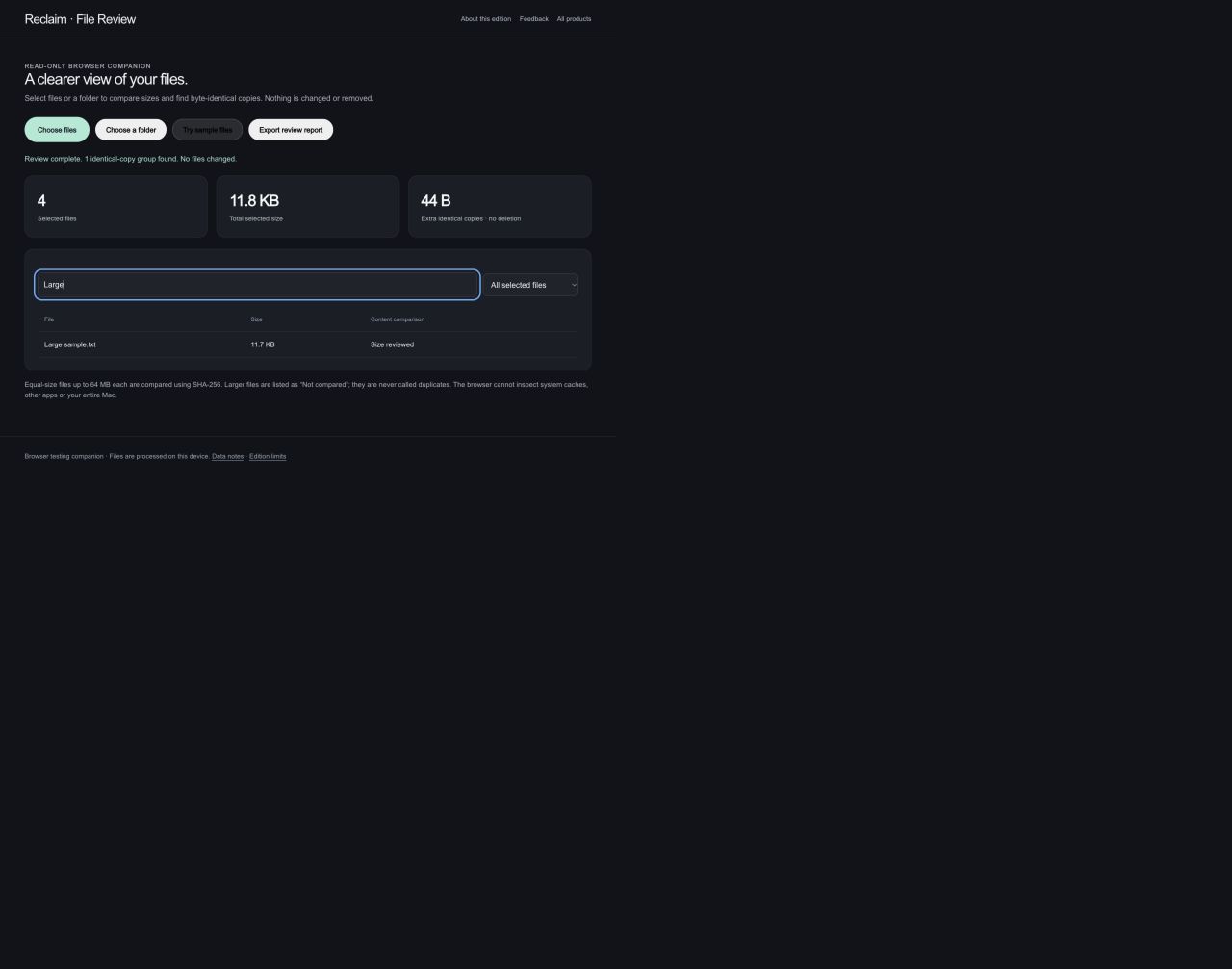Click the Size column header

tap(256, 319)
